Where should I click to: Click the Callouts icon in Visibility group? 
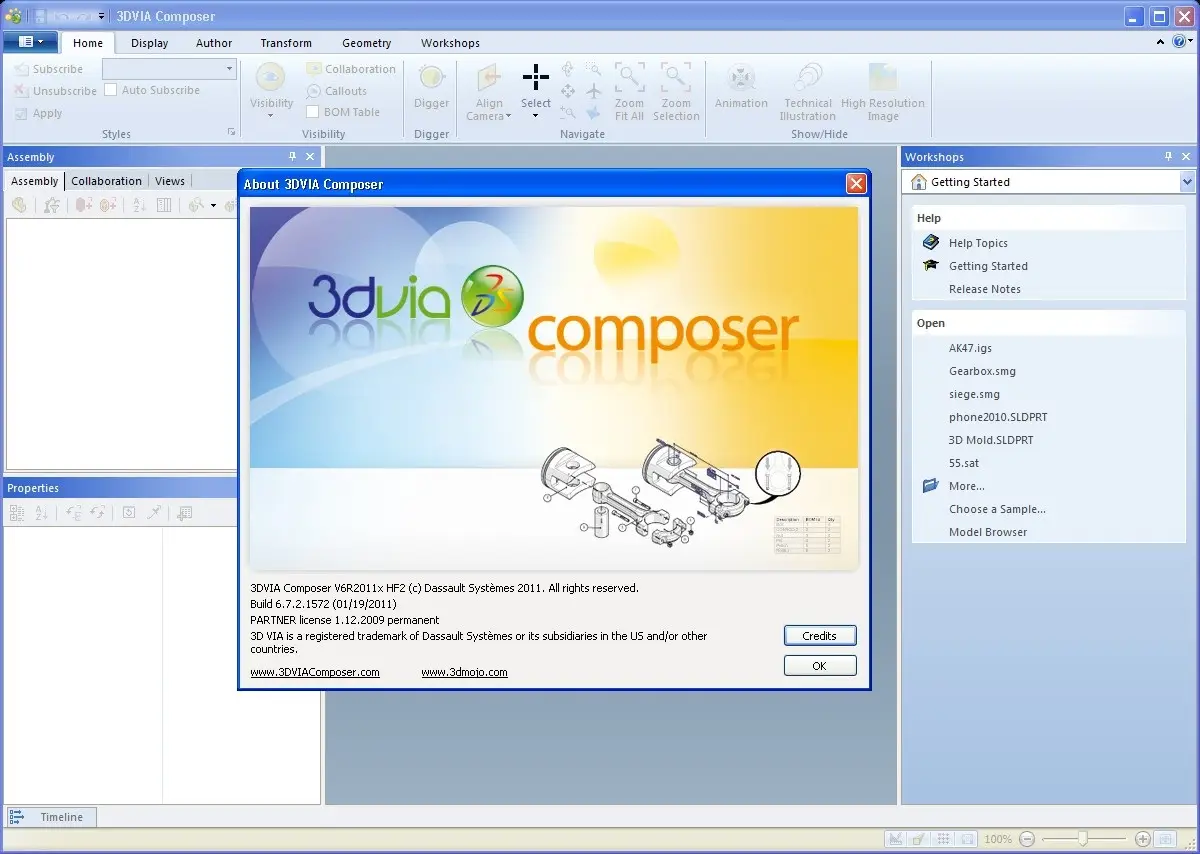pos(314,91)
